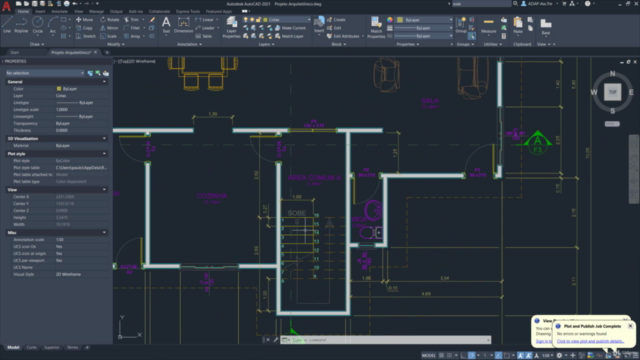The height and width of the screenshot is (360, 640).
Task: Click the Color swatch in General properties
Action: point(59,89)
